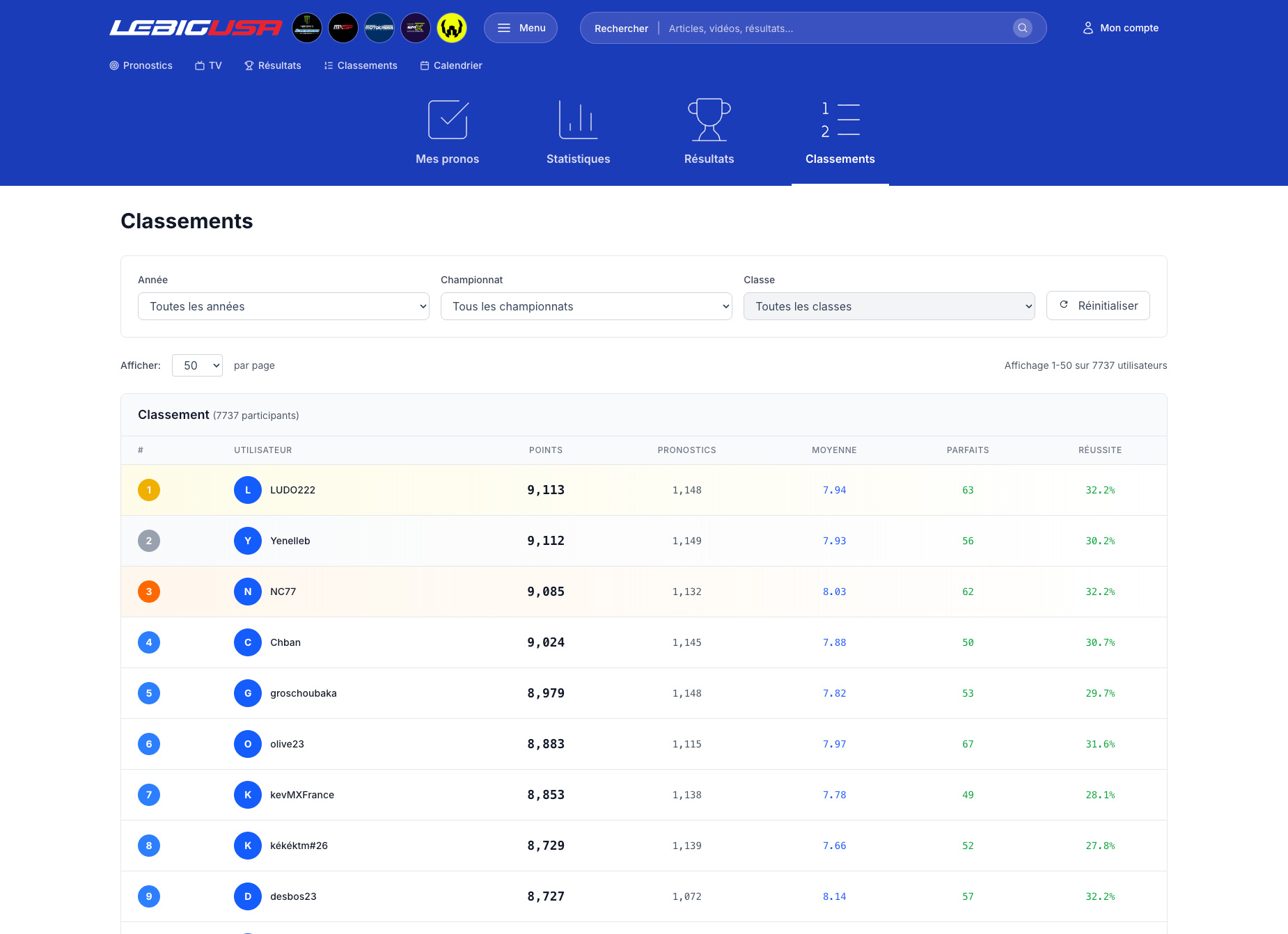Image resolution: width=1288 pixels, height=934 pixels.
Task: Open the Calendrier nav link
Action: tap(451, 65)
